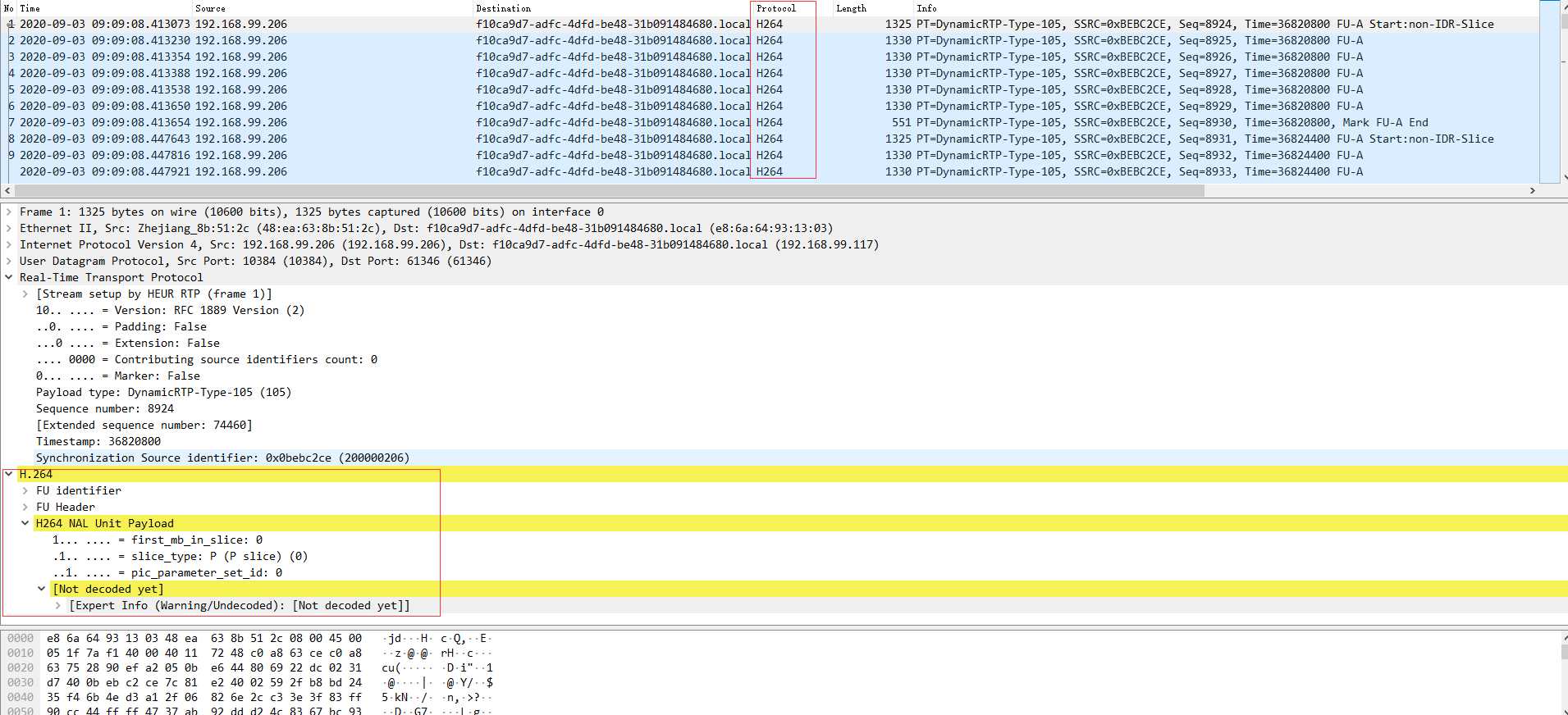This screenshot has height=715, width=1568.
Task: Expand the Stream setup by HEUR RTP item
Action: 25,294
